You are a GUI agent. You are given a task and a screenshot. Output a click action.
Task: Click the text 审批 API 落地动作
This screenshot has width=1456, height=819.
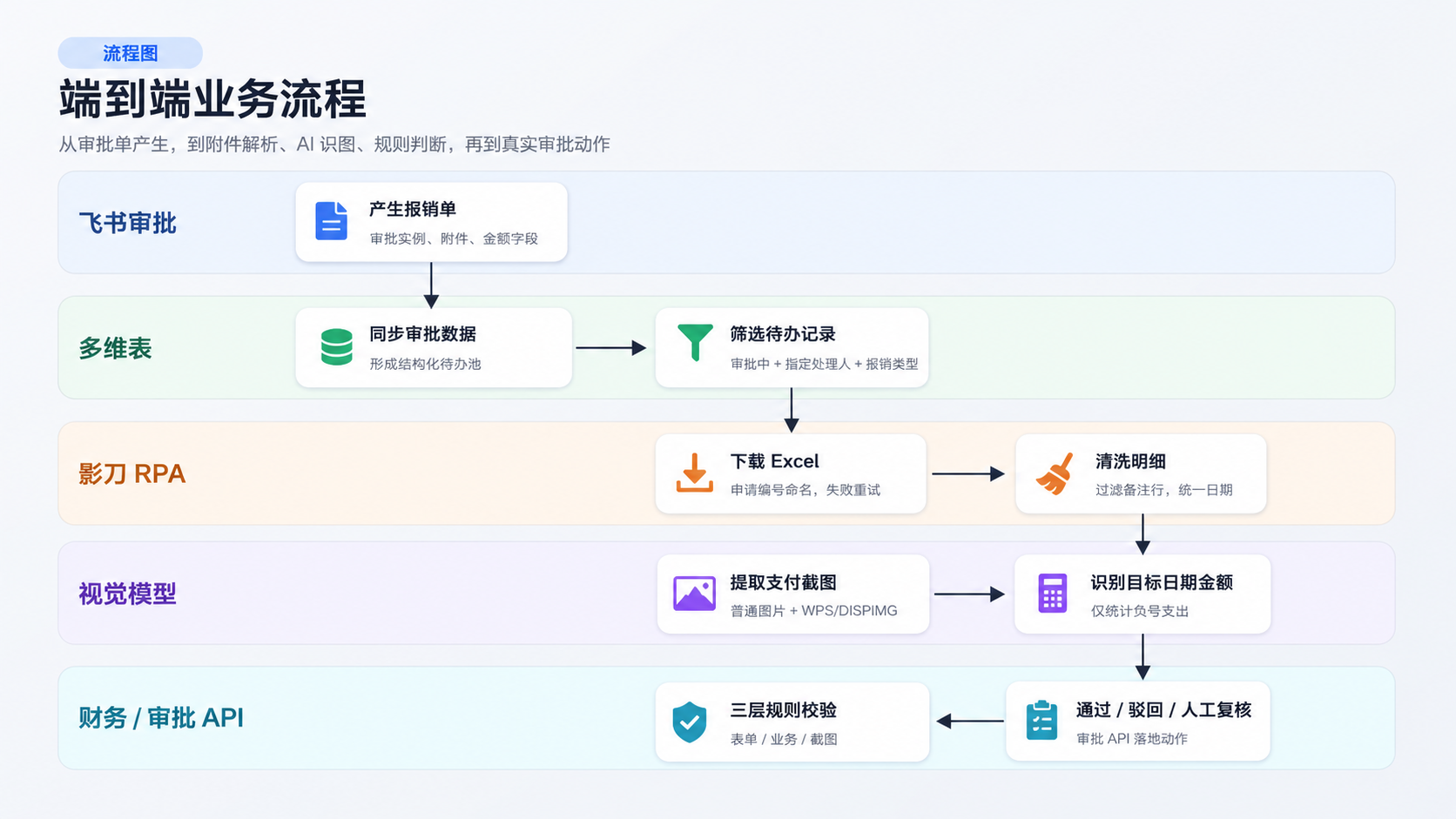[x=1132, y=739]
